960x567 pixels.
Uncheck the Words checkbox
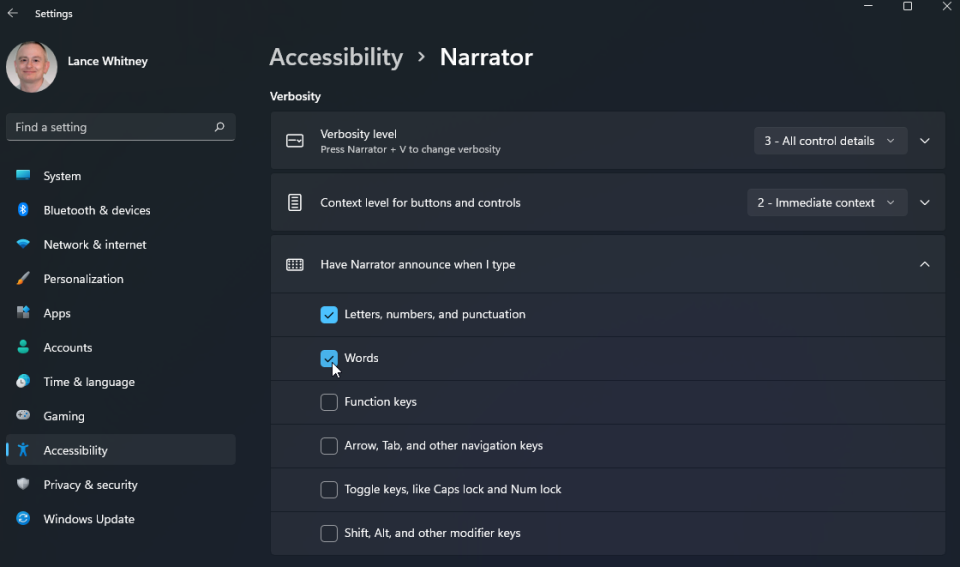click(329, 358)
